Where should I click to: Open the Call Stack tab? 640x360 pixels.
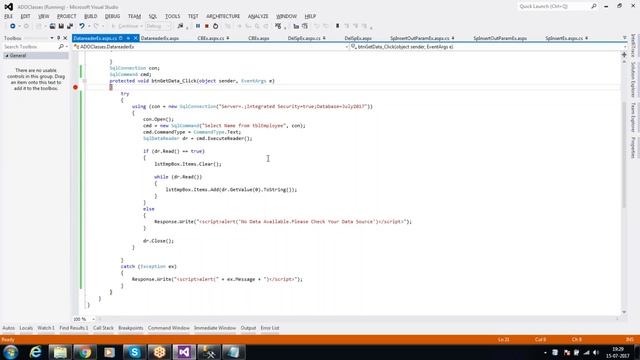(103, 328)
